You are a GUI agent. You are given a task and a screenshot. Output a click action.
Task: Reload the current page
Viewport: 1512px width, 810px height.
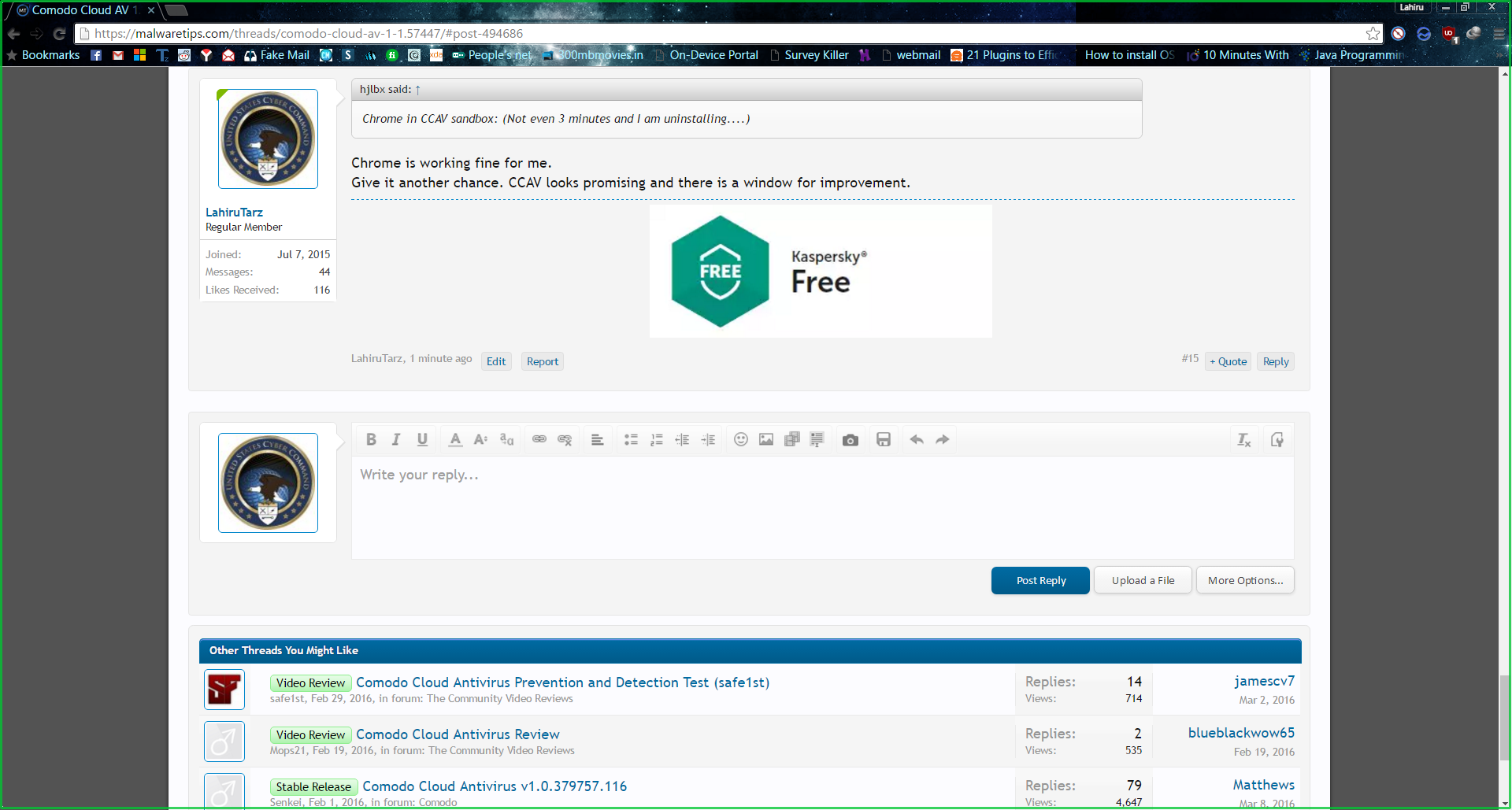59,34
